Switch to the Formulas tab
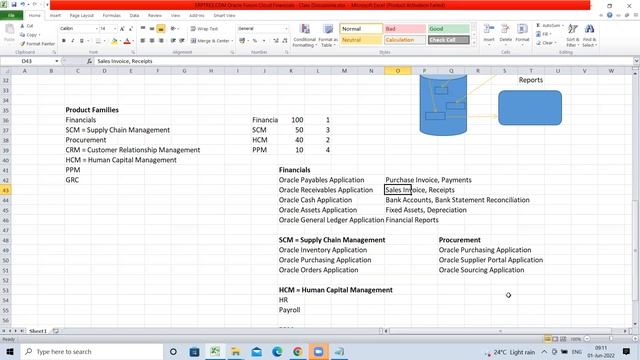This screenshot has width=640, height=360. click(x=111, y=16)
